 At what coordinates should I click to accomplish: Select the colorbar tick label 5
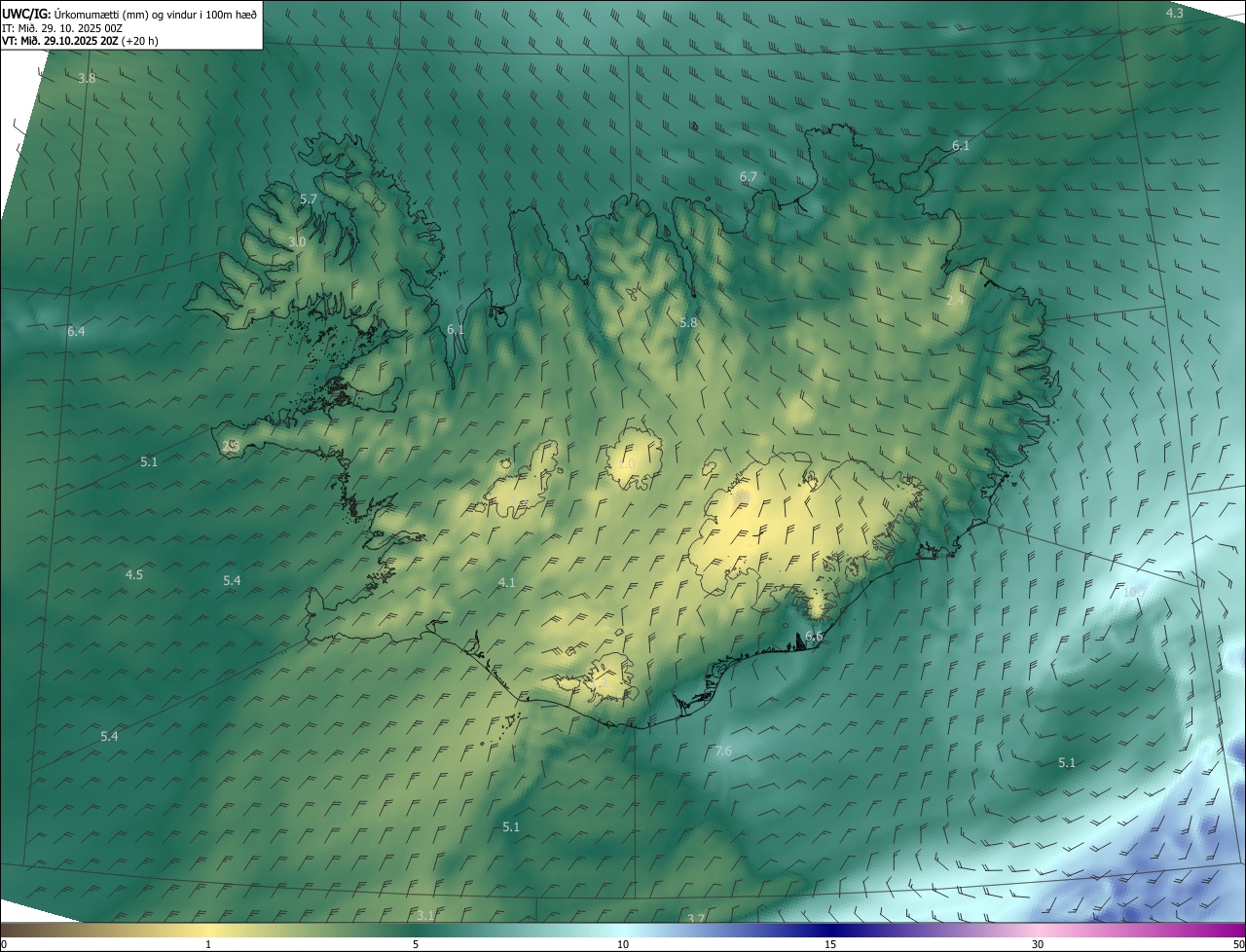[x=416, y=944]
